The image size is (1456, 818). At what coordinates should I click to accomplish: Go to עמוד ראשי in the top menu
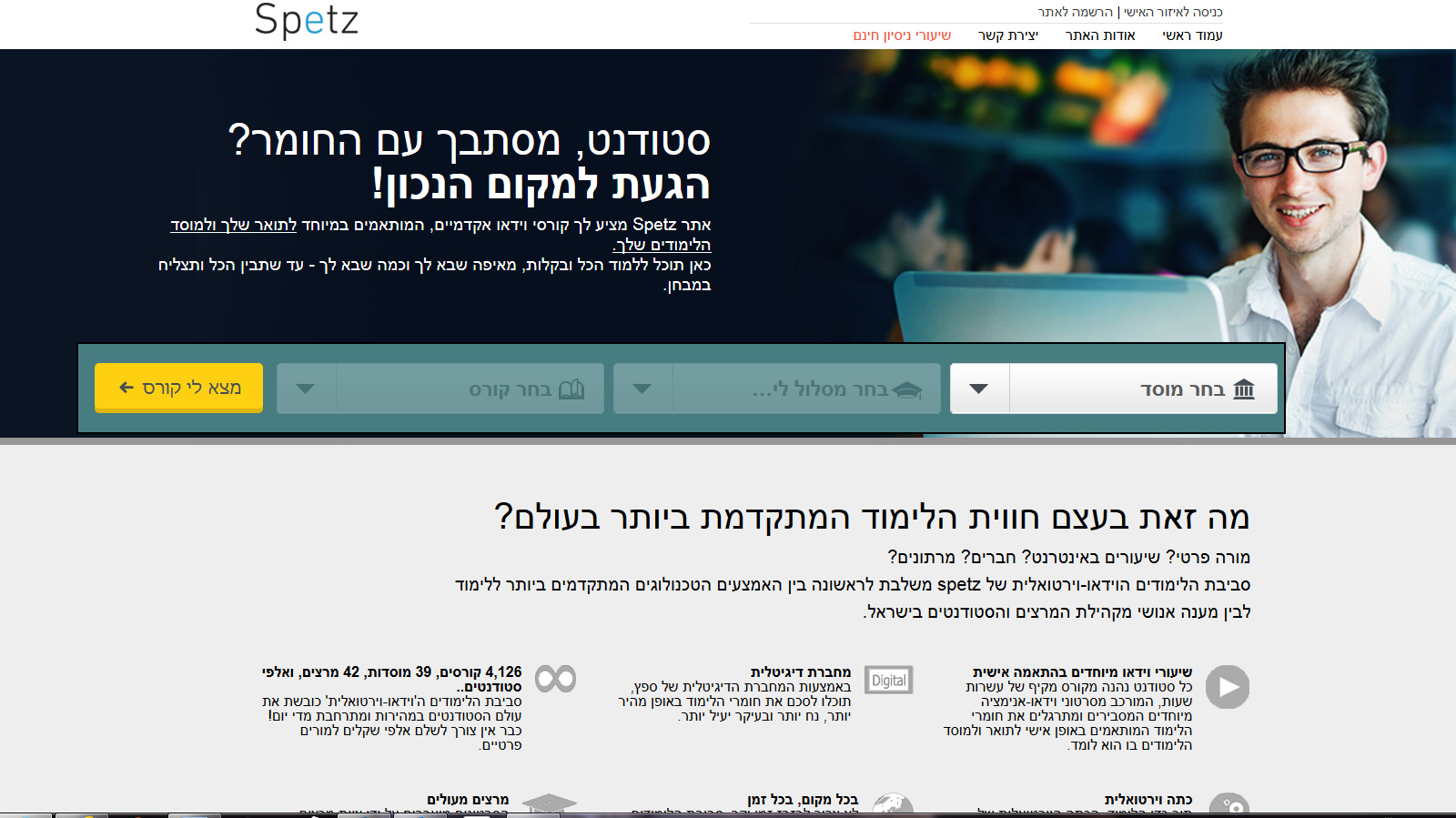point(1192,35)
